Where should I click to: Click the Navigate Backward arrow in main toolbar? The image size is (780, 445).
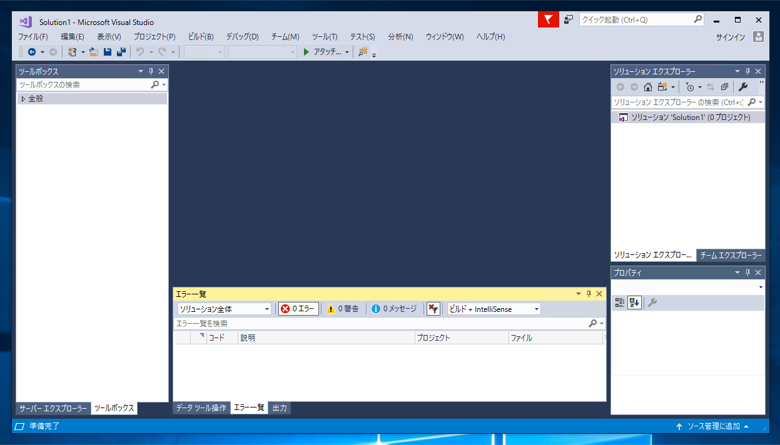point(32,52)
